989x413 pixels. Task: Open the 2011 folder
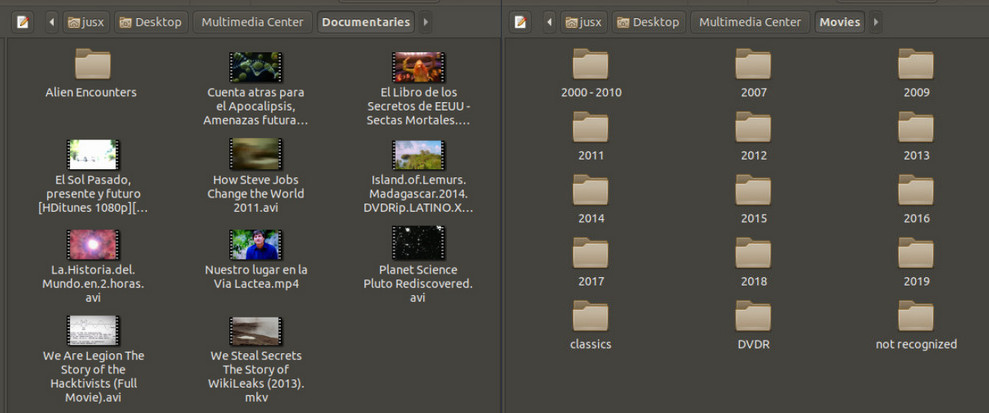590,127
